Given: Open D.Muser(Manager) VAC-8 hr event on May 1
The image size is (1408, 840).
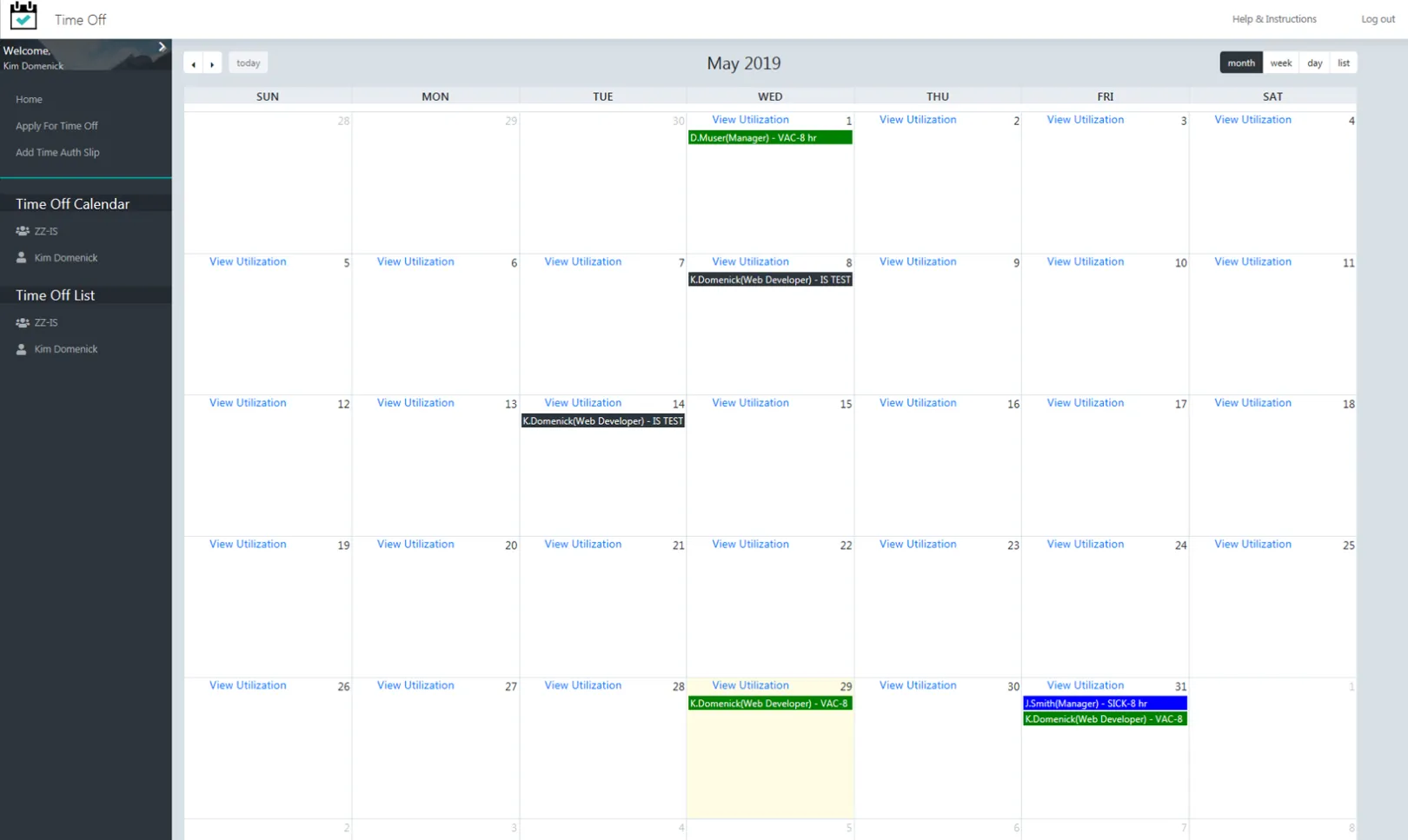Looking at the screenshot, I should (770, 137).
